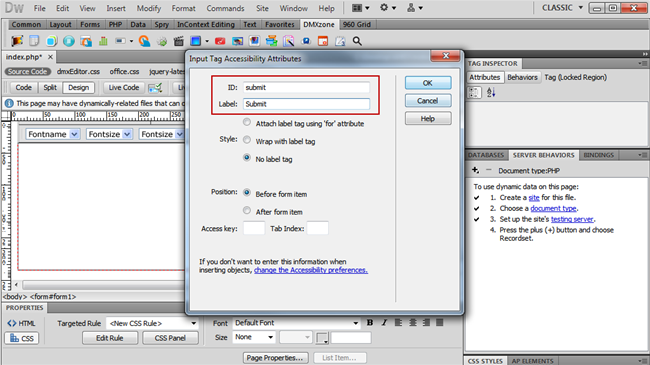Click the pencil edit page toolbar icon
This screenshot has height=365, width=650.
point(340,41)
